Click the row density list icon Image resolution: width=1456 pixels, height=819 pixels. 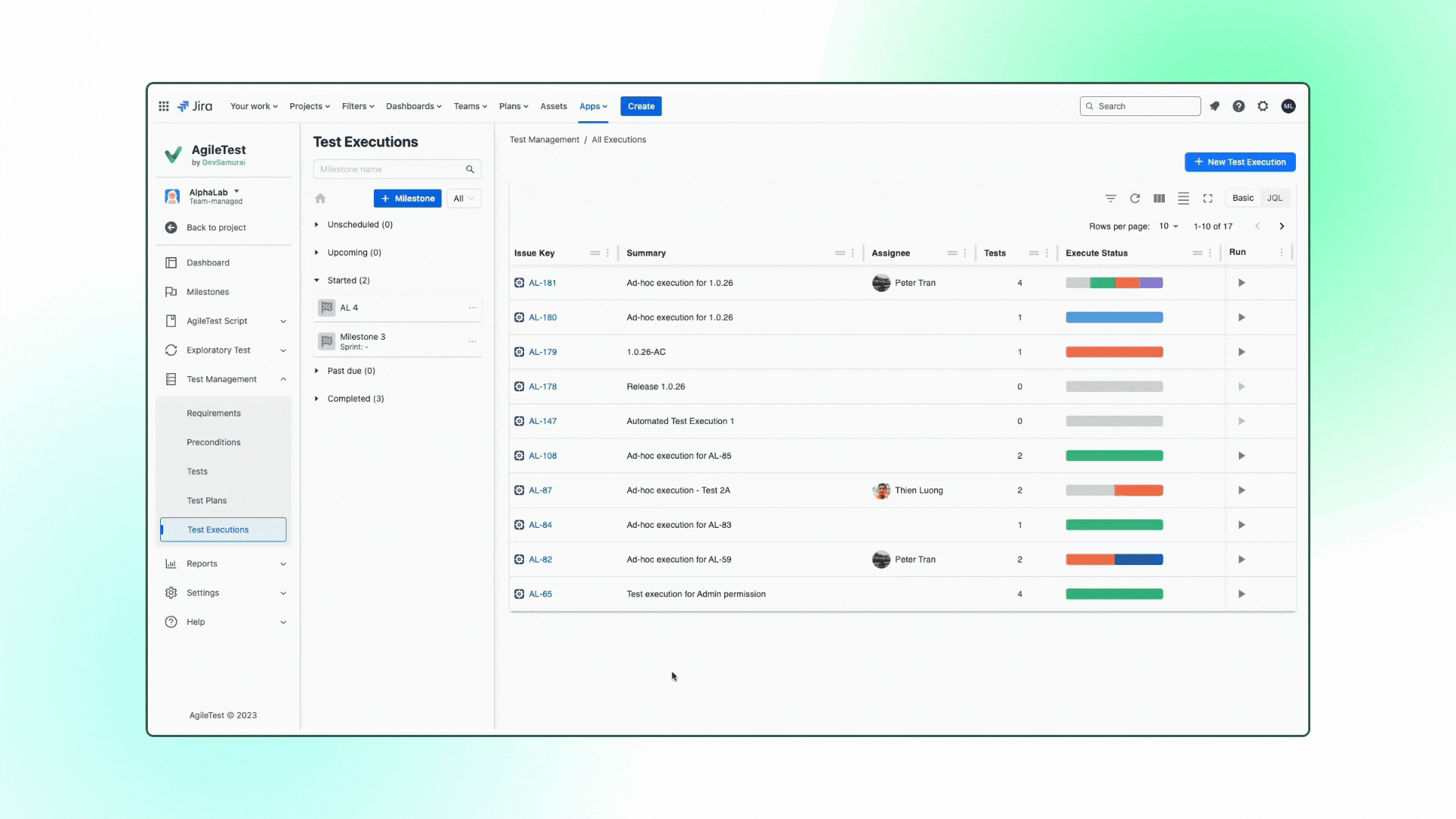tap(1183, 198)
